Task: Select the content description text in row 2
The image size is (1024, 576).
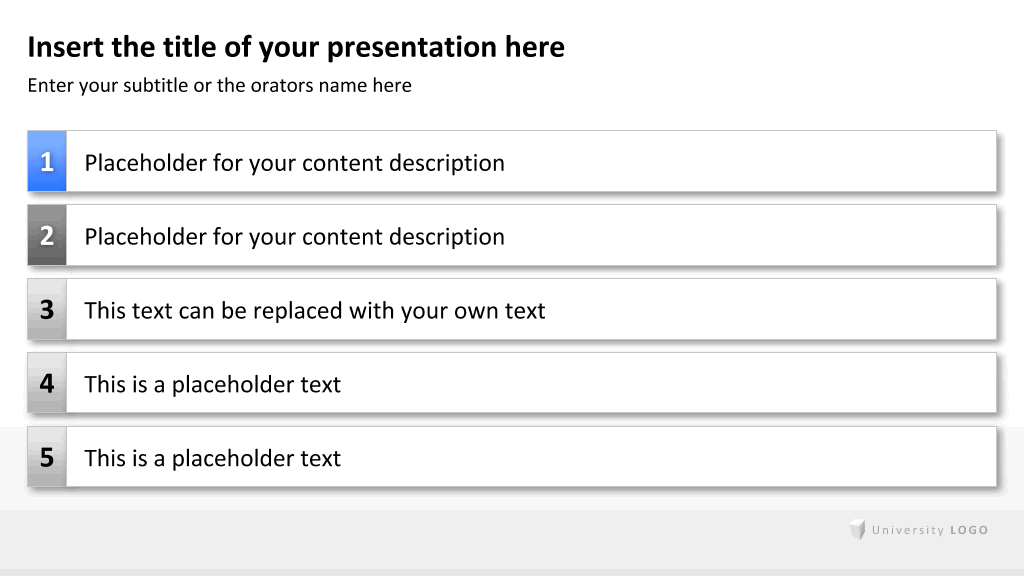Action: coord(295,236)
